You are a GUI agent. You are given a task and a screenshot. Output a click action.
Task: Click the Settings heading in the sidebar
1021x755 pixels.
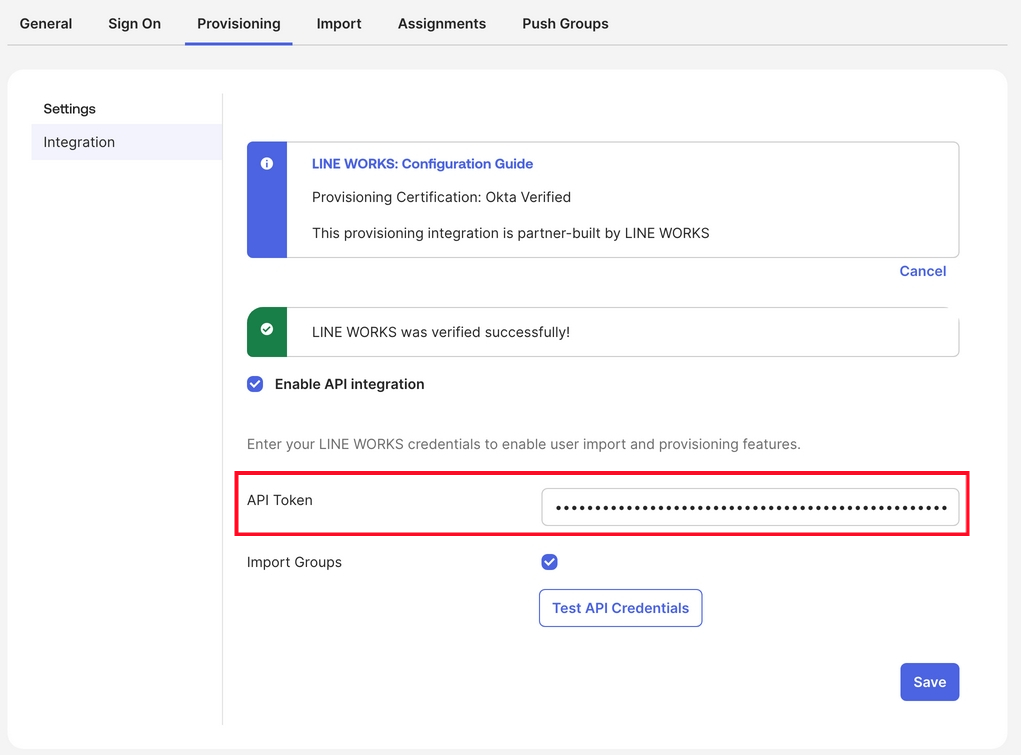click(70, 109)
